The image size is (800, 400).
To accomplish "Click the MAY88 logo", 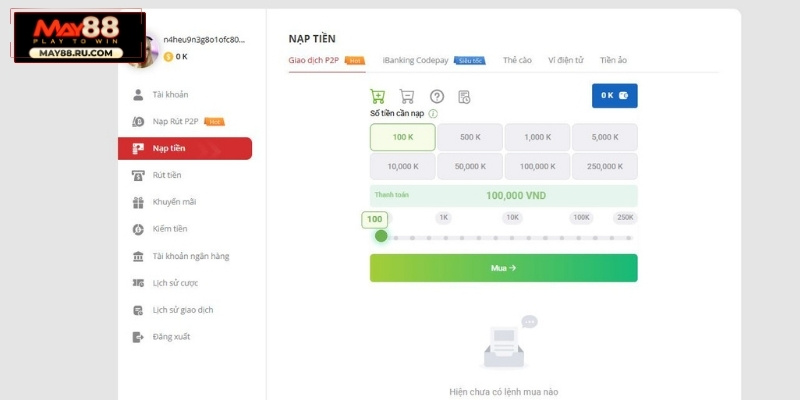I will pyautogui.click(x=79, y=37).
